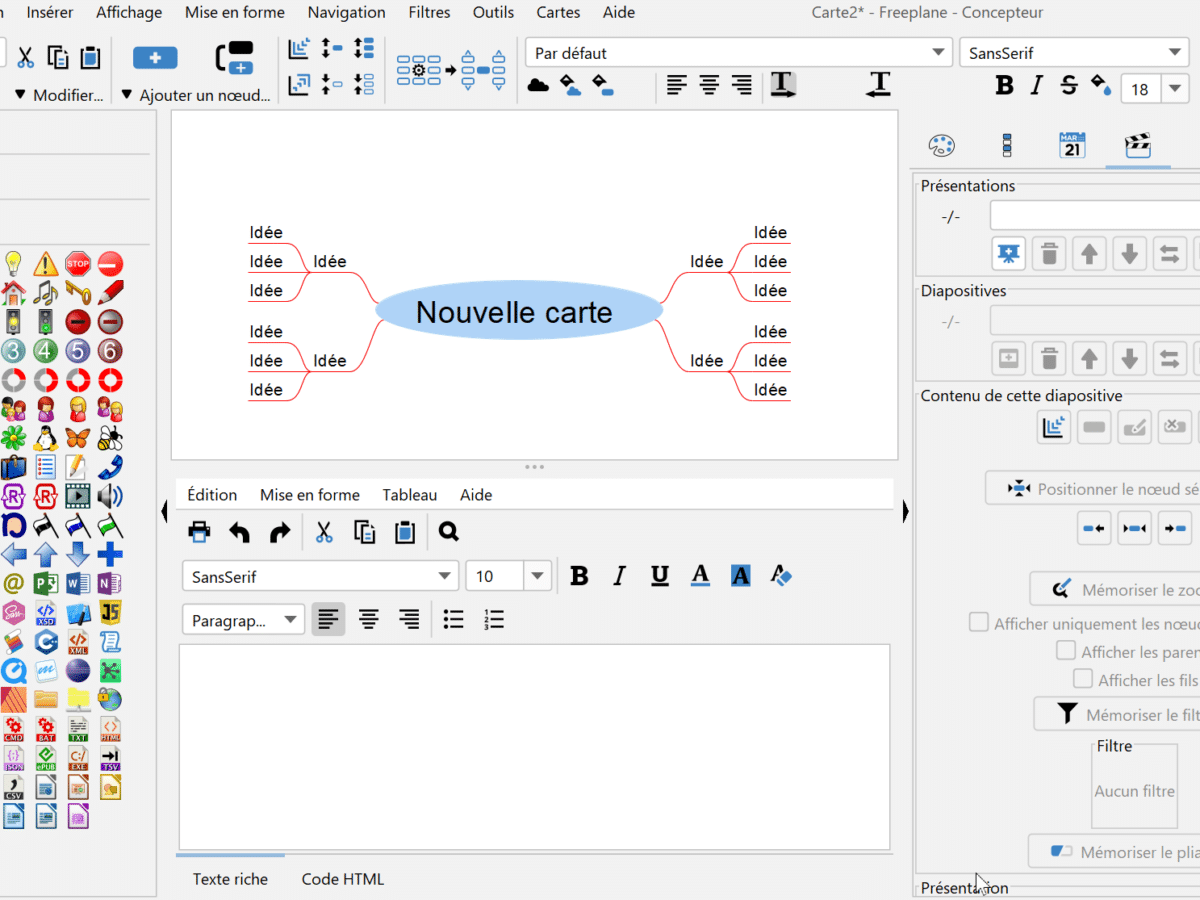This screenshot has height=900, width=1200.
Task: Click the magnifier search icon in editor
Action: (x=448, y=532)
